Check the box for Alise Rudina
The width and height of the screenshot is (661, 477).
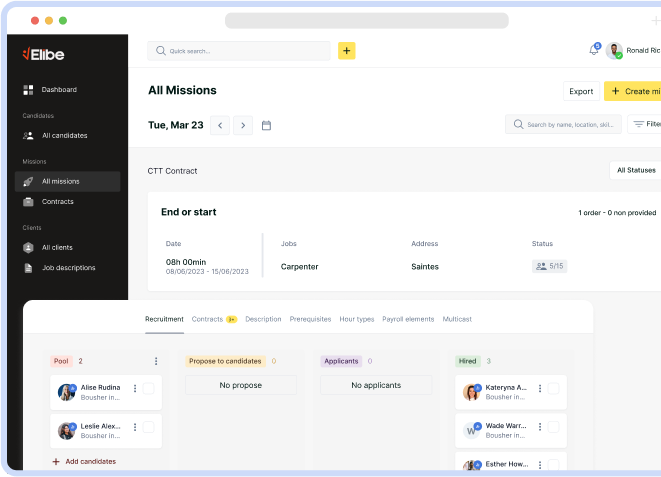pyautogui.click(x=148, y=389)
